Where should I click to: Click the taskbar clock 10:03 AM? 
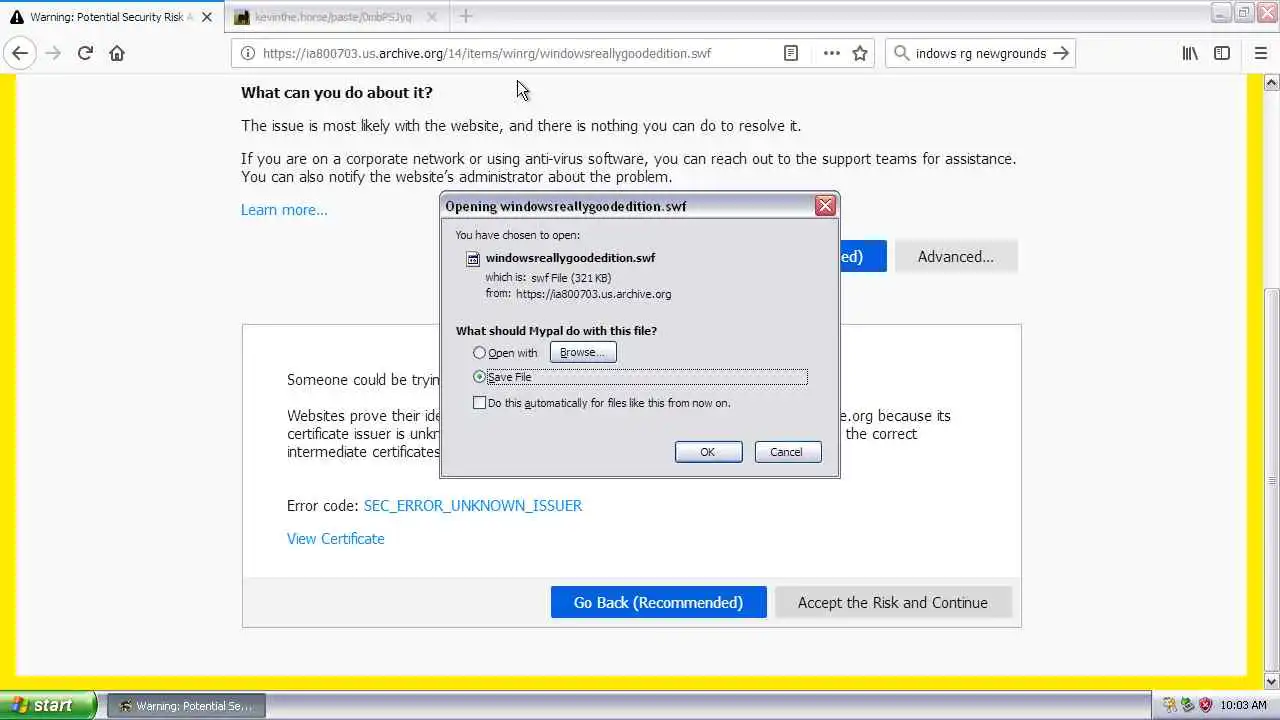(1244, 706)
